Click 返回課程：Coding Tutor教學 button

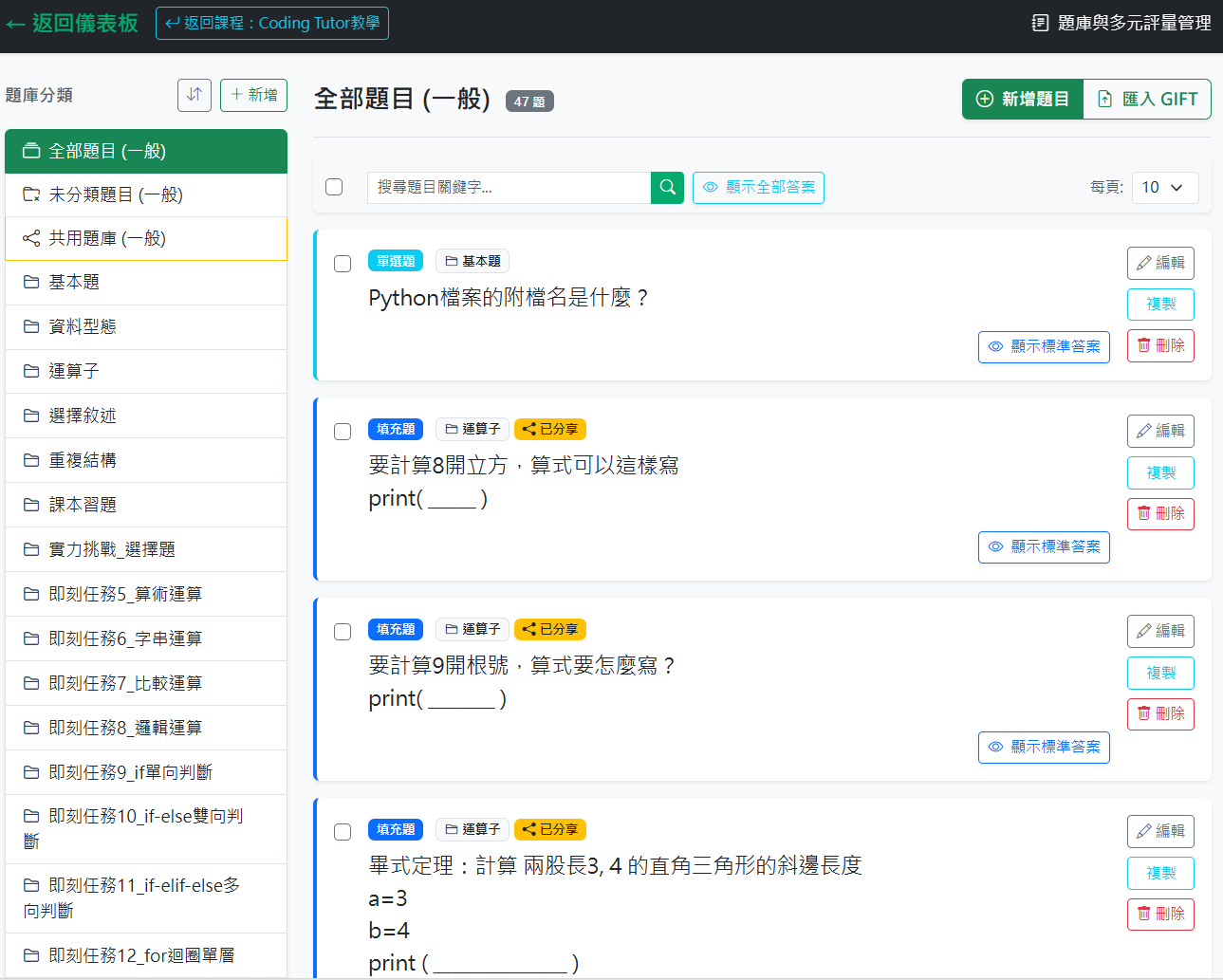pos(272,23)
